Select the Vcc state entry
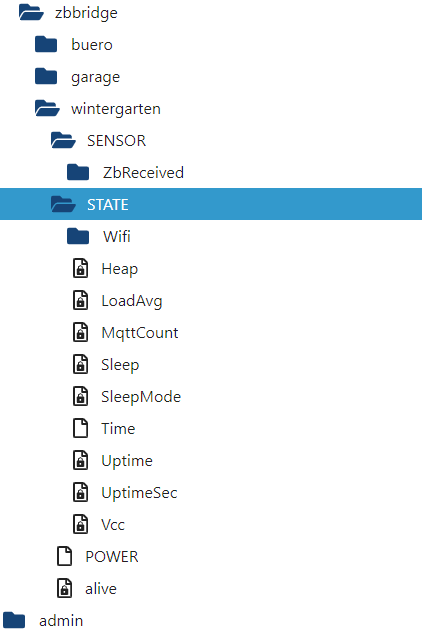 (113, 524)
